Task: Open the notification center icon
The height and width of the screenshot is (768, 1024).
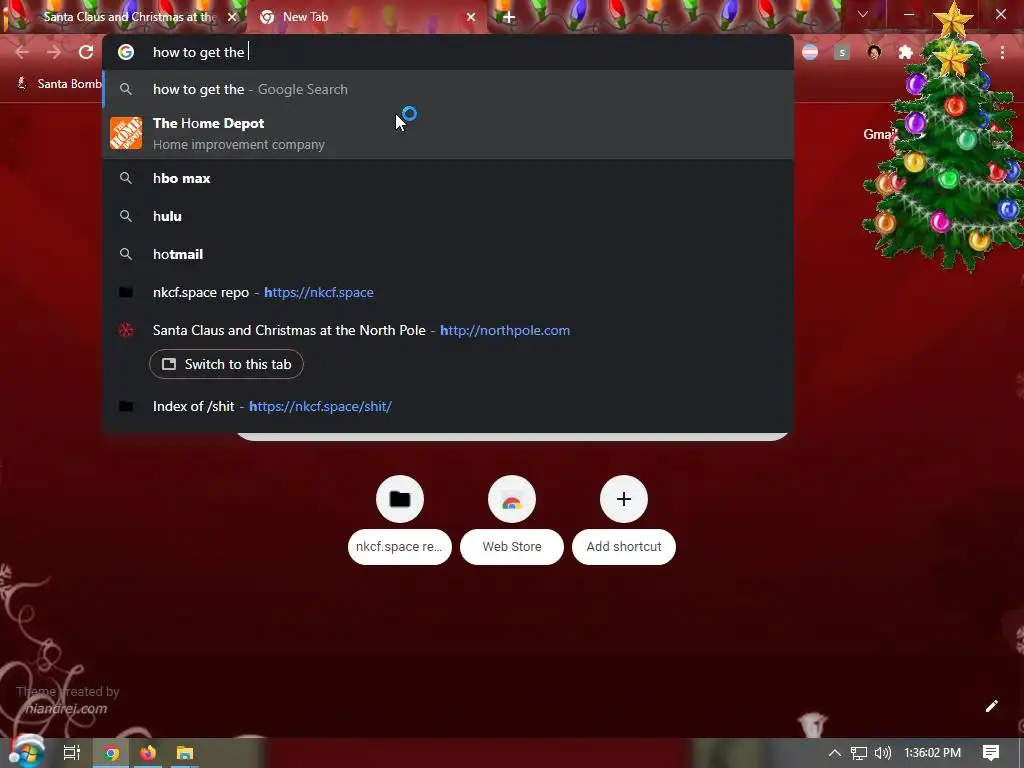Action: [991, 753]
